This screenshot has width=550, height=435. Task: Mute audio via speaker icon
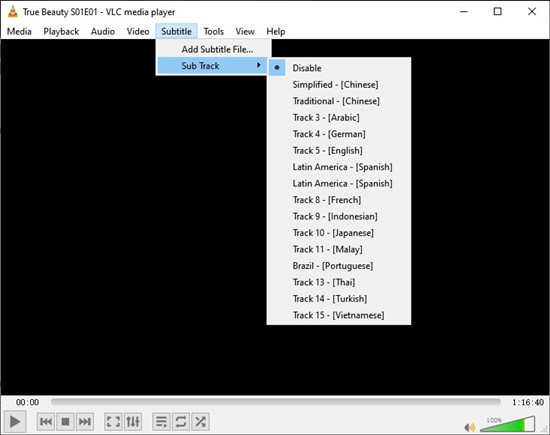click(469, 427)
